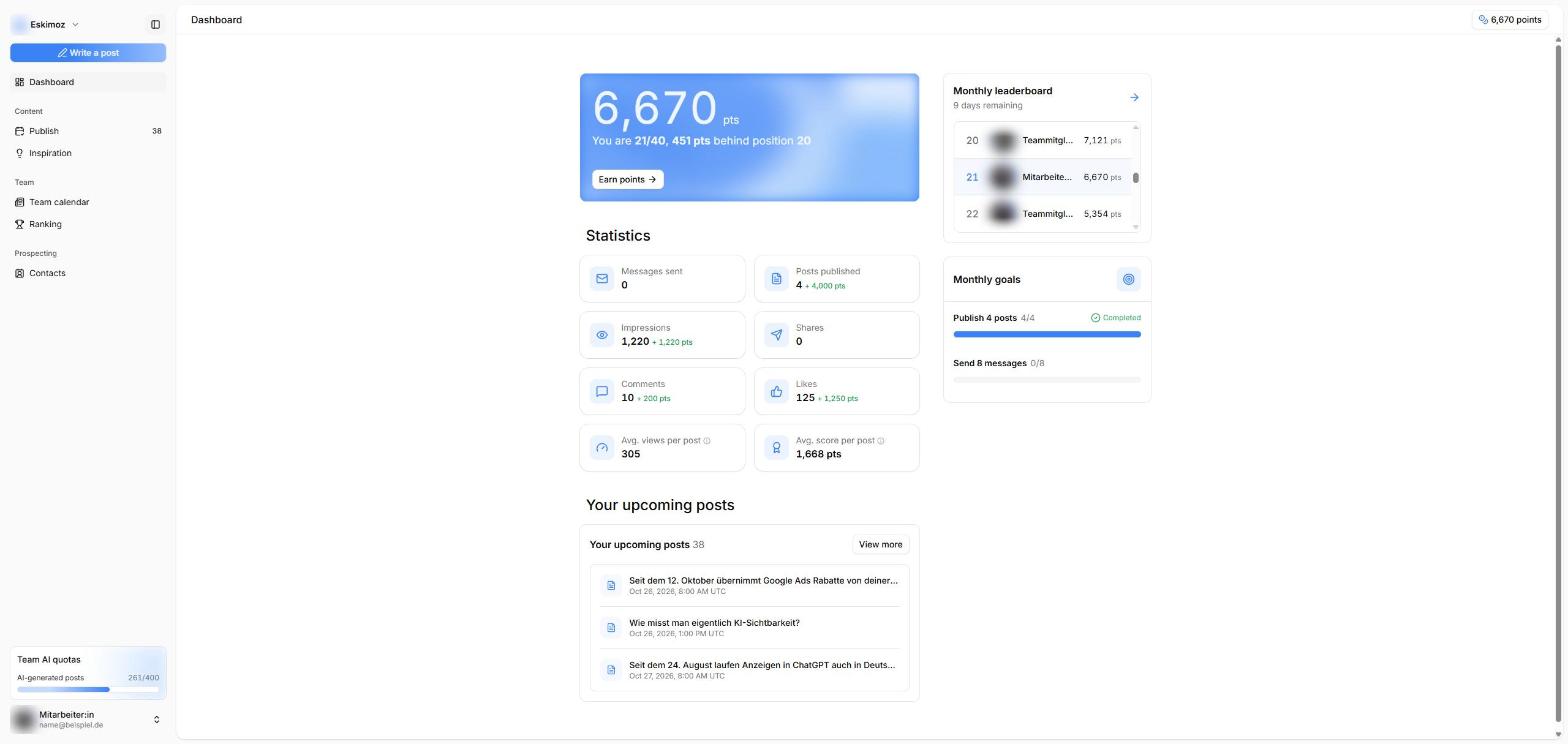
Task: Open the ChatGPT Anzeigen upcoming post
Action: [x=749, y=670]
